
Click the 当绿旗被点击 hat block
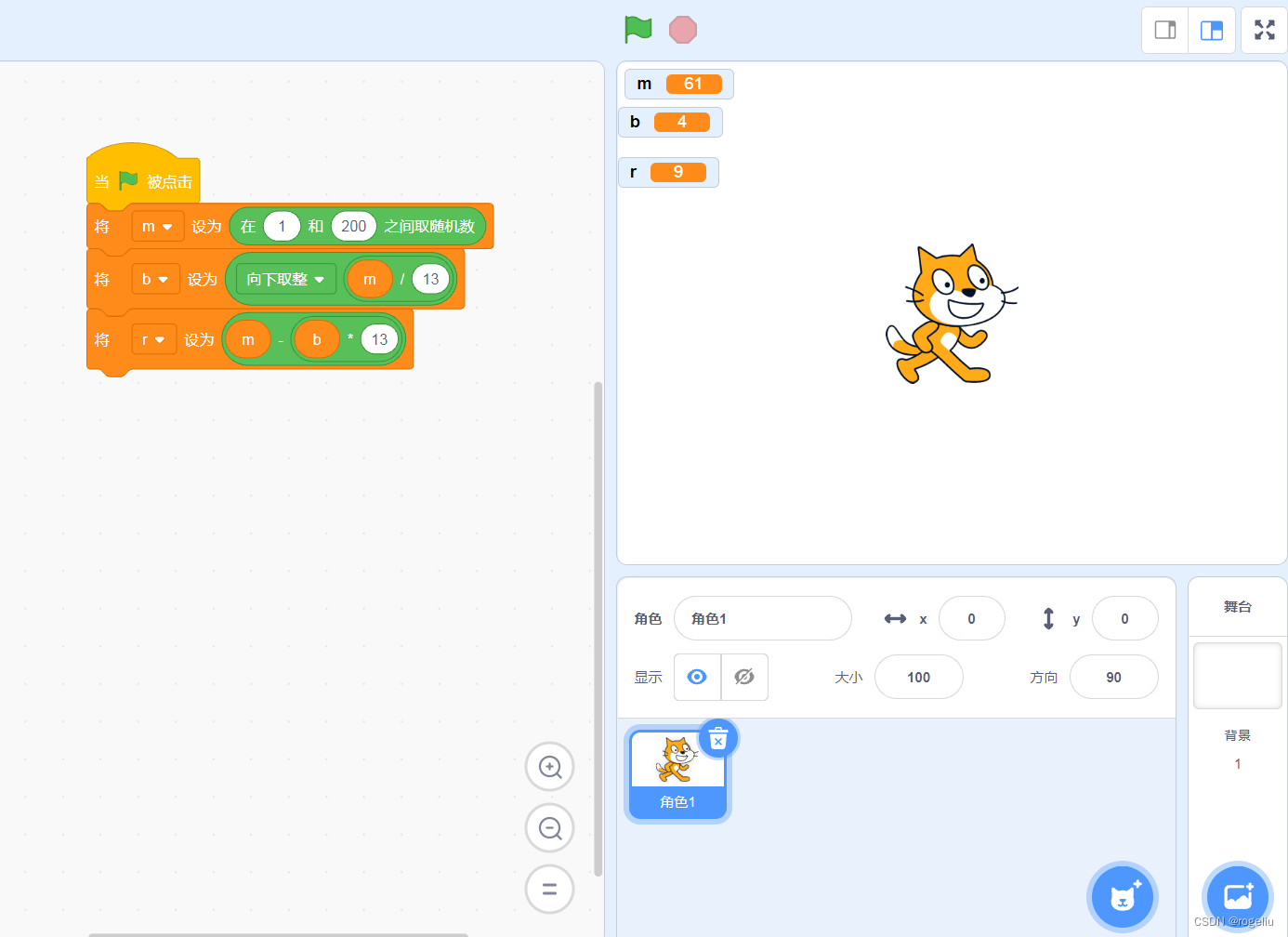(142, 177)
